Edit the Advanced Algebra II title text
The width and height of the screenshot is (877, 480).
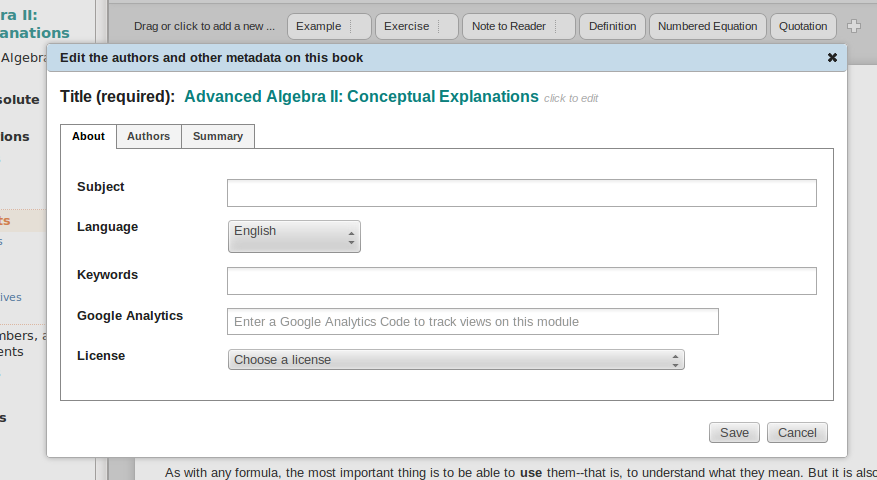tap(361, 97)
